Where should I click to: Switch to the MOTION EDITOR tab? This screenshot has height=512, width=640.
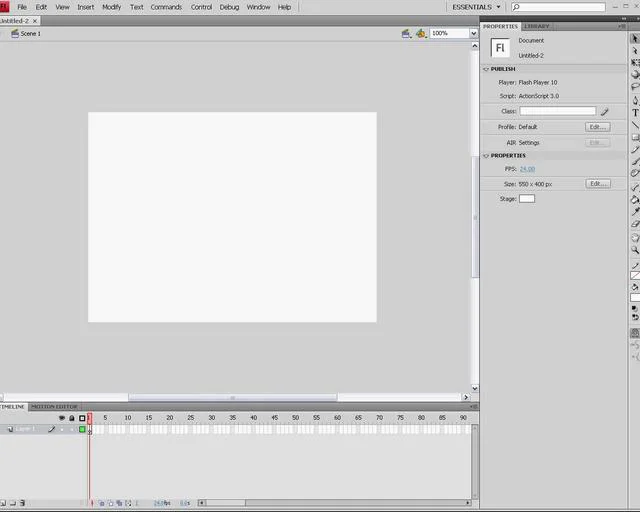pyautogui.click(x=54, y=407)
